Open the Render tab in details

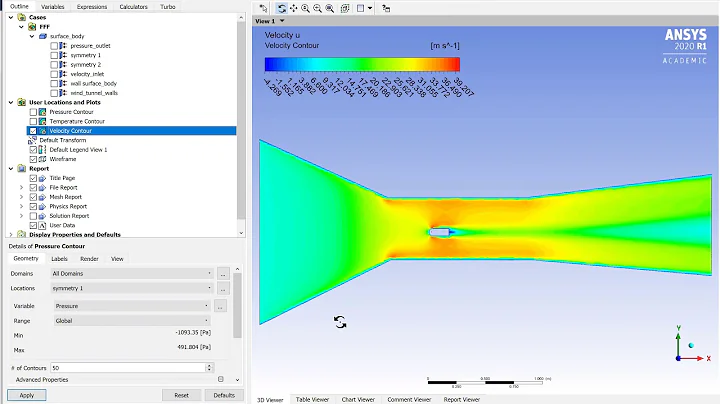(89, 259)
